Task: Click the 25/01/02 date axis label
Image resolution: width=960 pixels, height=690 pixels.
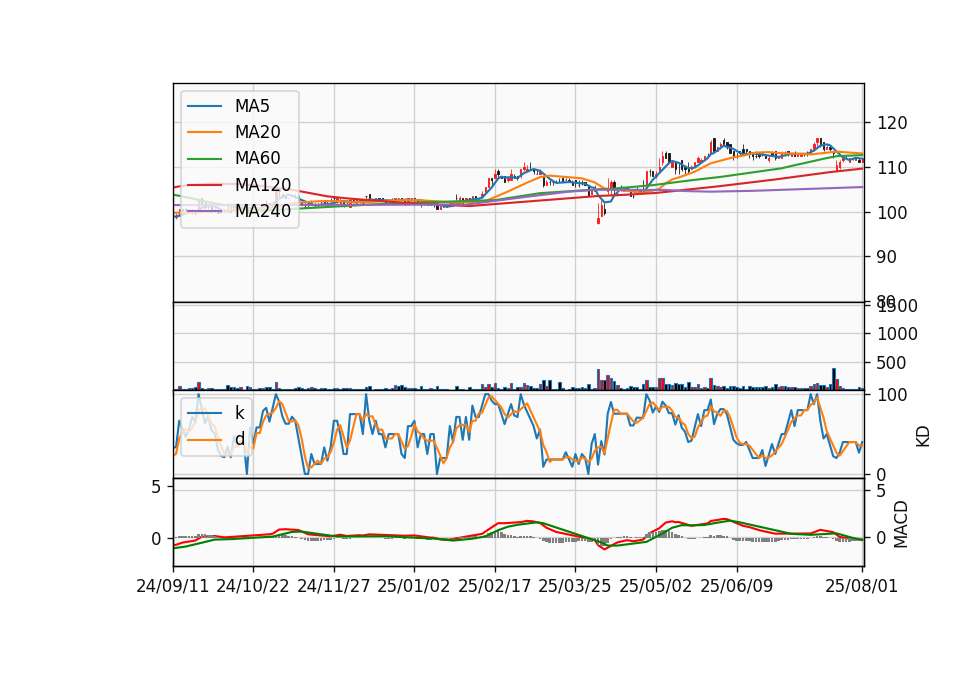Action: point(414,586)
